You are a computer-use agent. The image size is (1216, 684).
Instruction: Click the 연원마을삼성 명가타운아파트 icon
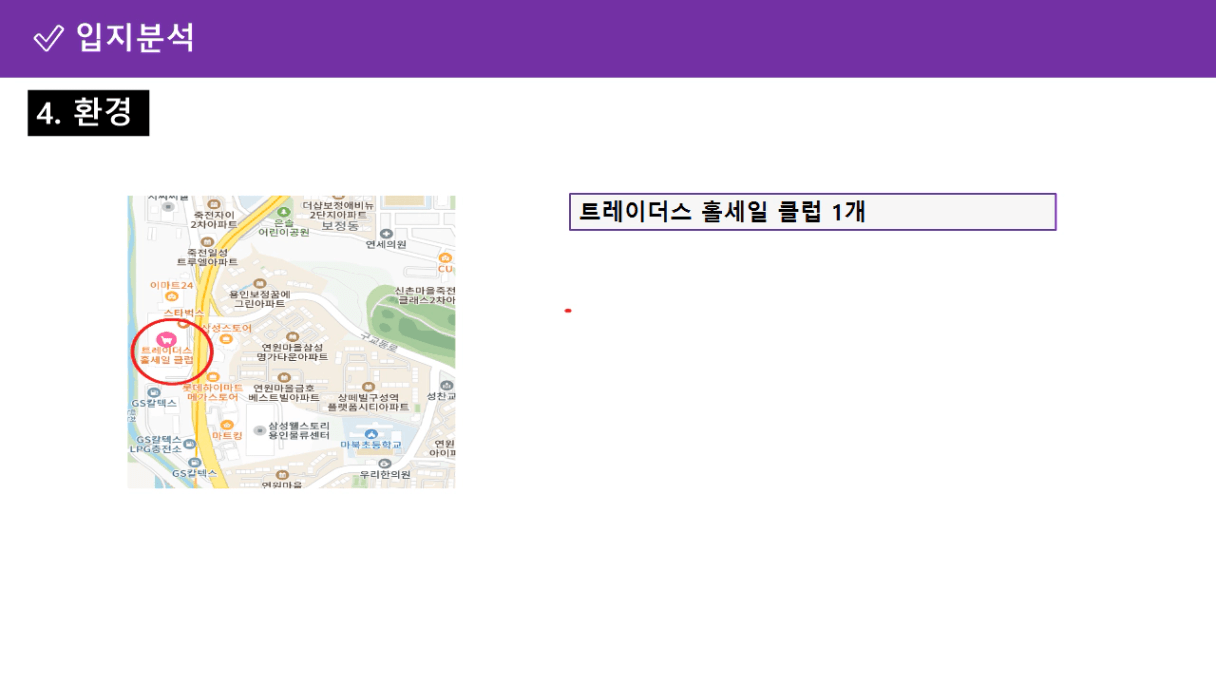(x=292, y=337)
